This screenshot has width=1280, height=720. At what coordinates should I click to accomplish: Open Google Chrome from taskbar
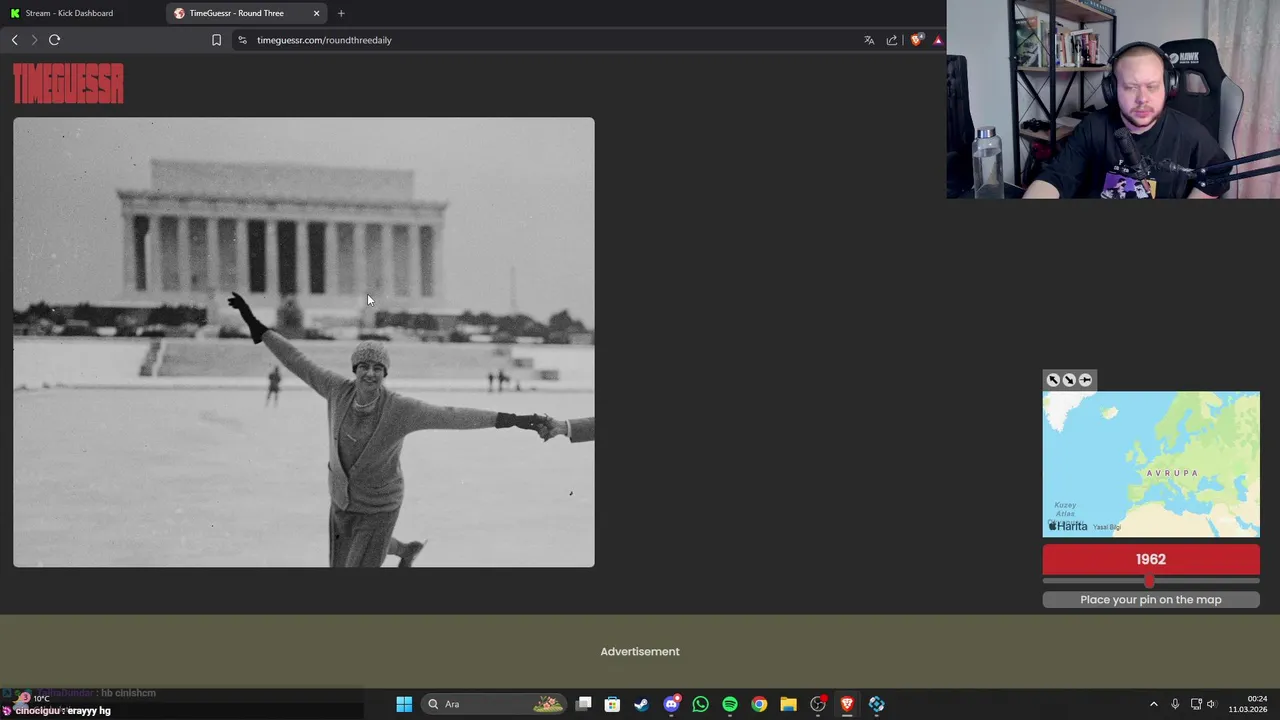tap(759, 704)
